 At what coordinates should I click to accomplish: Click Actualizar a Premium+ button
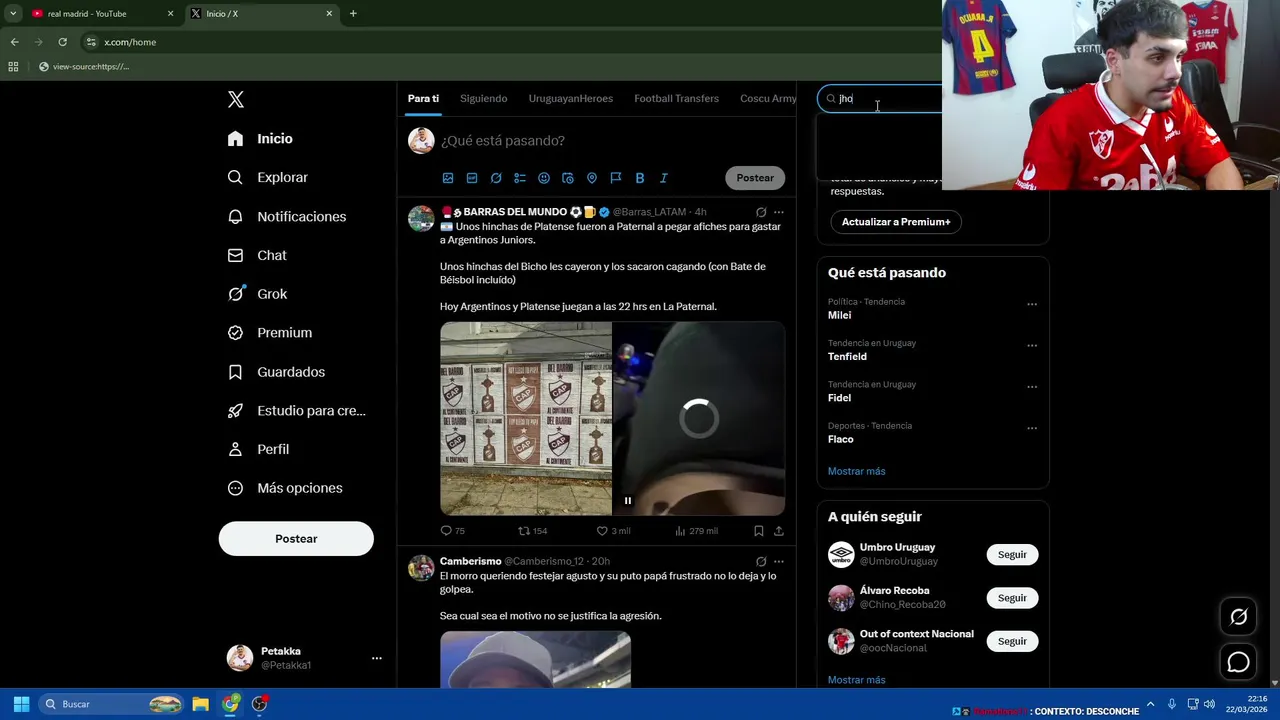(x=896, y=222)
